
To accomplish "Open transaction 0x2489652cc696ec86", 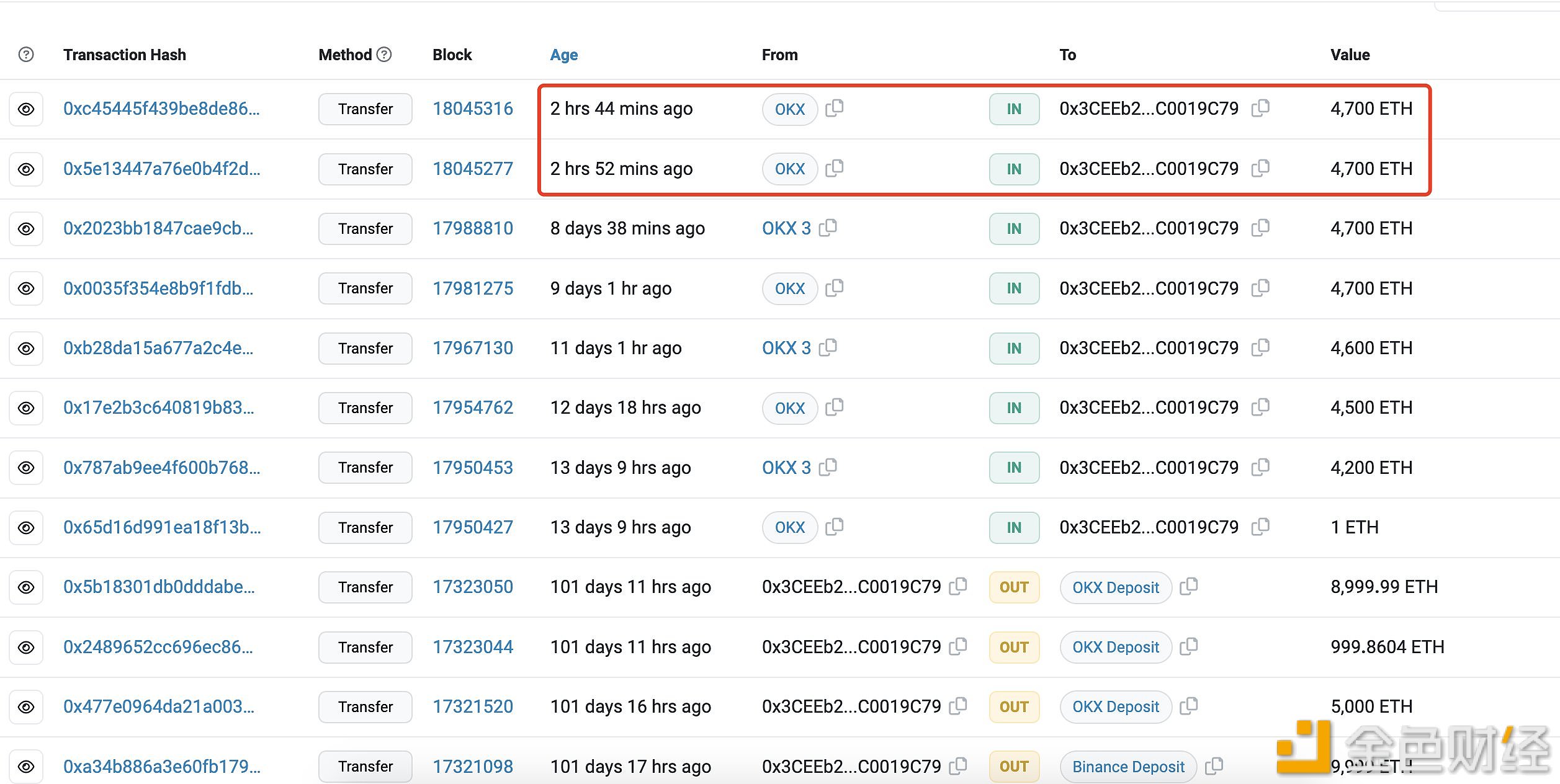I will tap(158, 647).
